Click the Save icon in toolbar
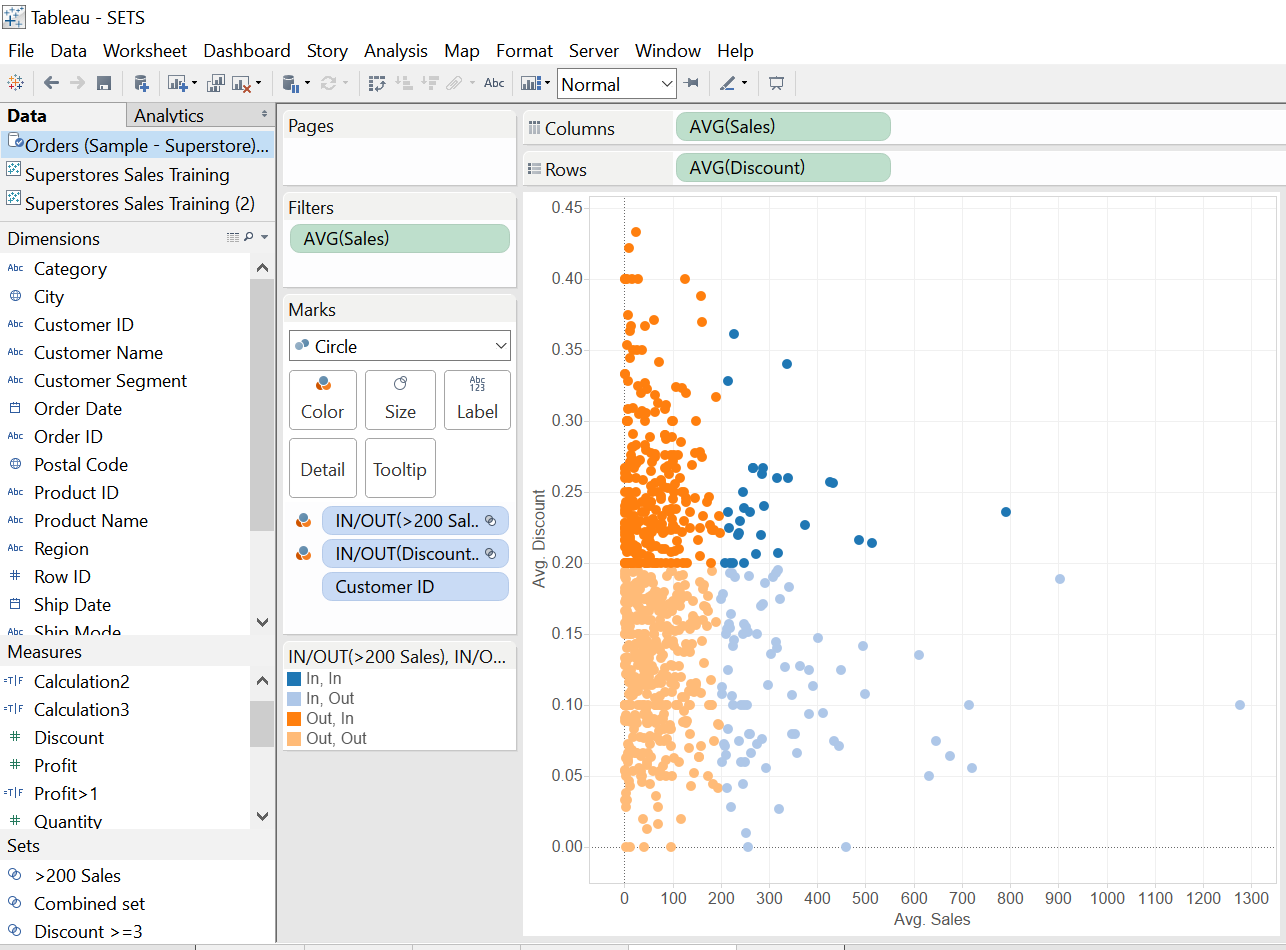This screenshot has width=1286, height=950. pyautogui.click(x=104, y=84)
